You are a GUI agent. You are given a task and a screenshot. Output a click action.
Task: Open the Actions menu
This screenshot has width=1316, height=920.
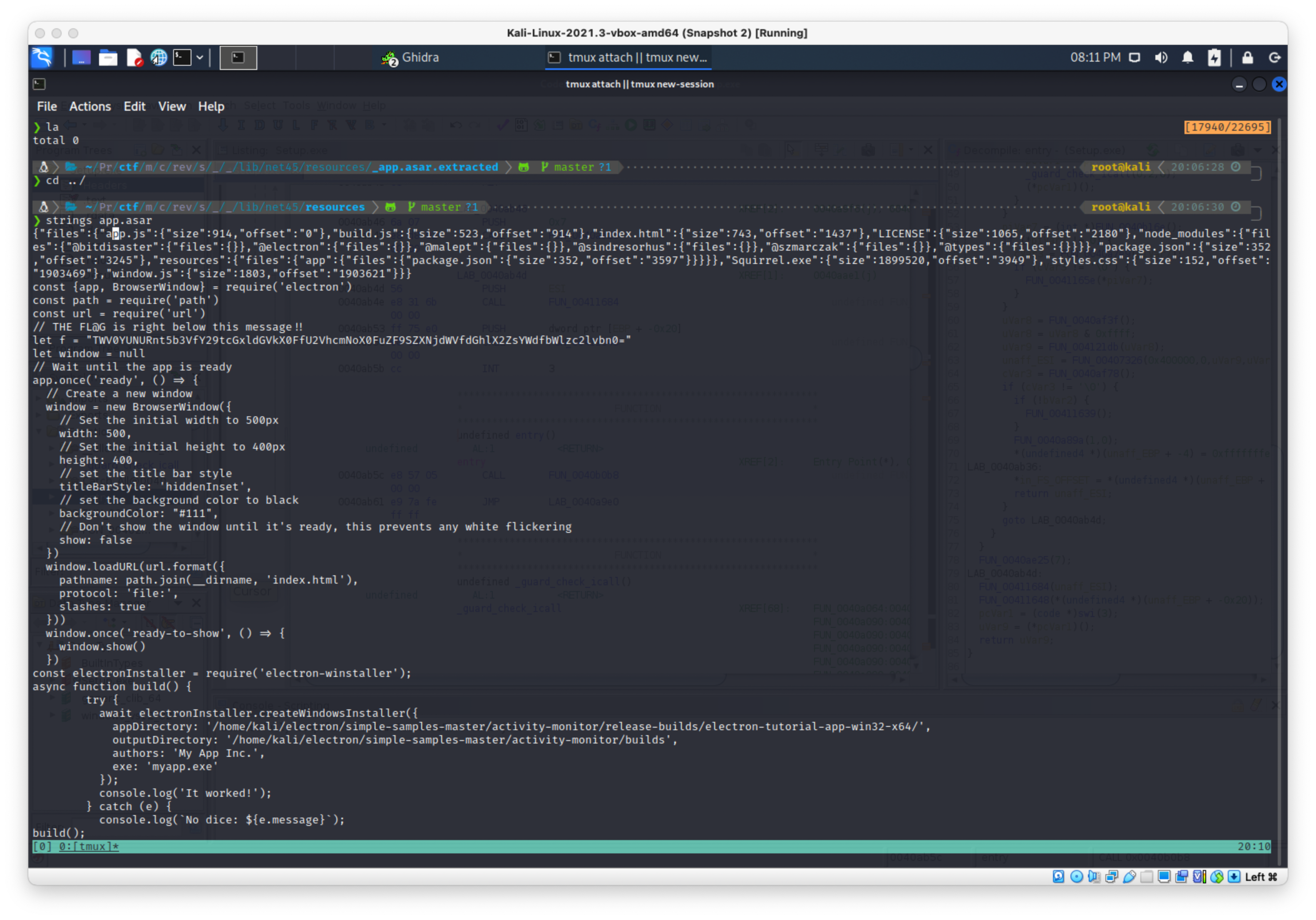90,106
